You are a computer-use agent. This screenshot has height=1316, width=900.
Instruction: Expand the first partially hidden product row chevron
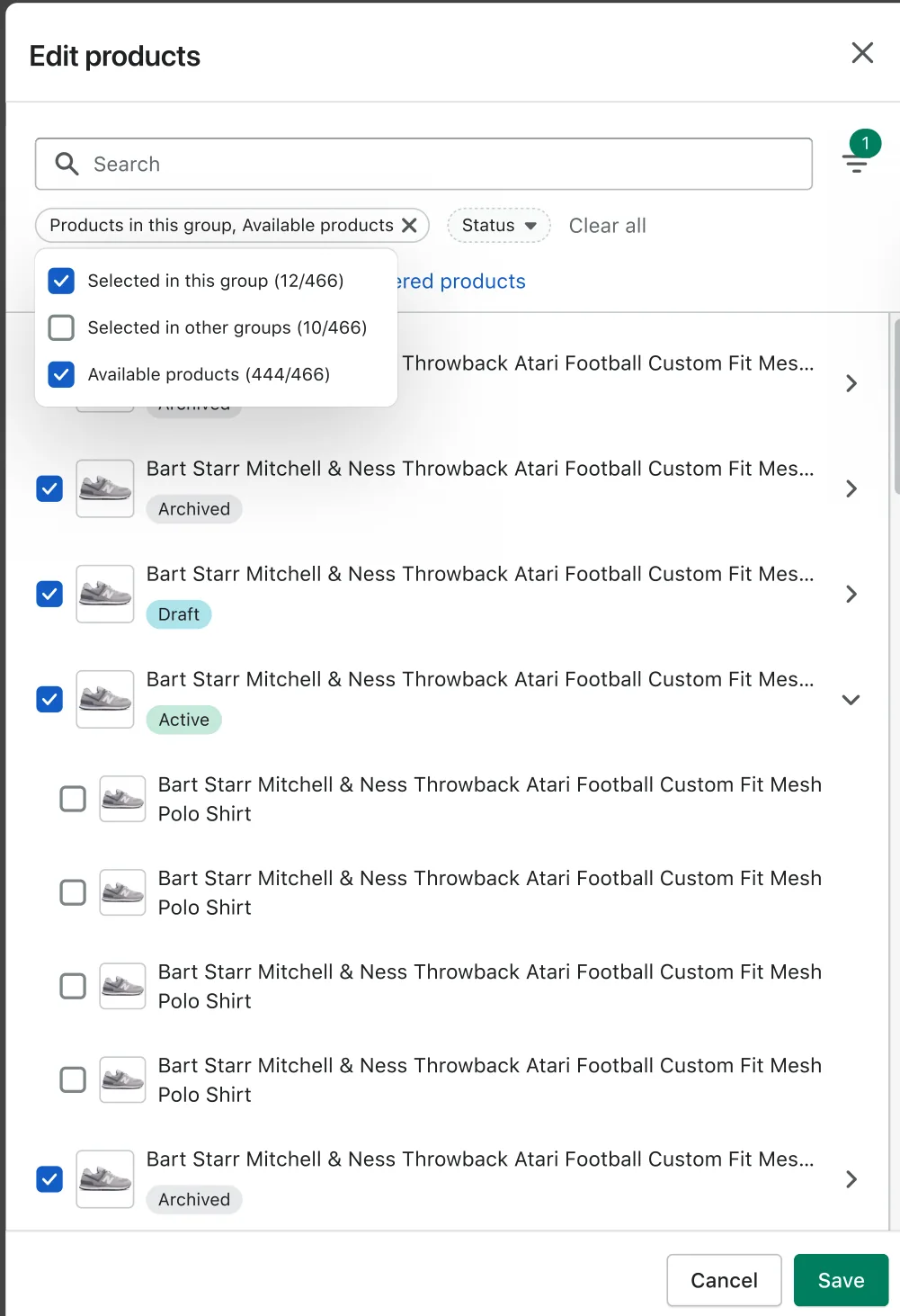coord(851,383)
